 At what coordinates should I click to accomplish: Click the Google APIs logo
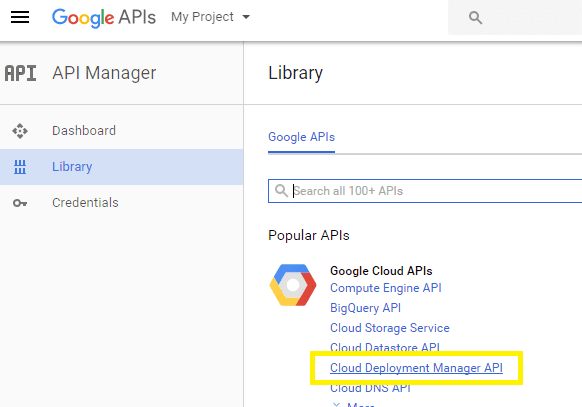tap(104, 17)
